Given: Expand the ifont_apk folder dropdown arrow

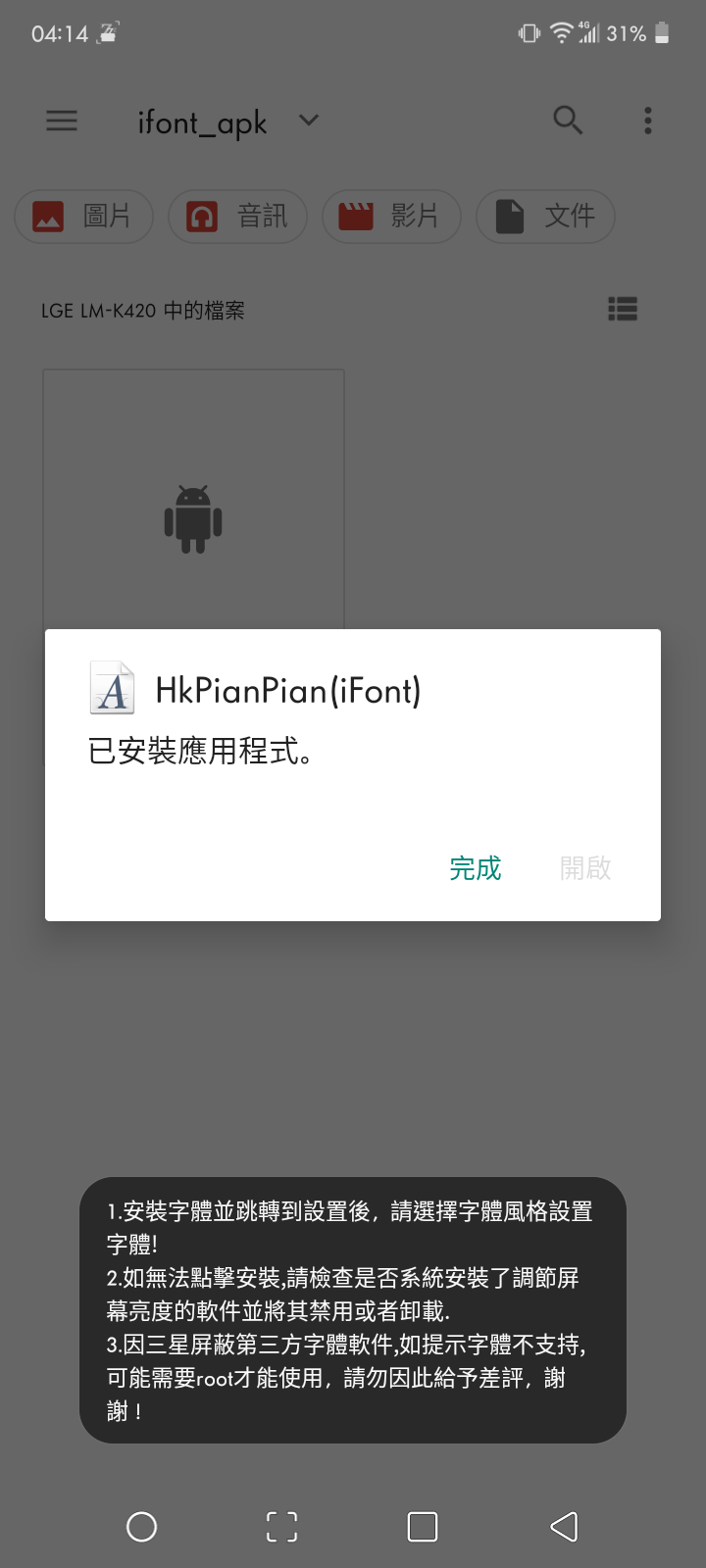Looking at the screenshot, I should (x=309, y=121).
